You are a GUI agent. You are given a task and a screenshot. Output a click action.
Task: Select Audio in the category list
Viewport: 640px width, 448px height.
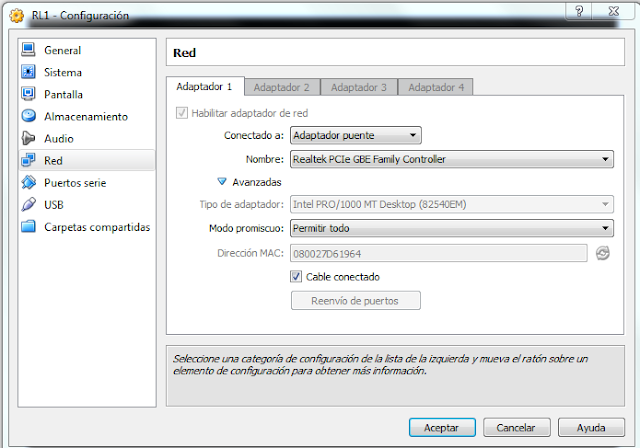click(x=87, y=138)
